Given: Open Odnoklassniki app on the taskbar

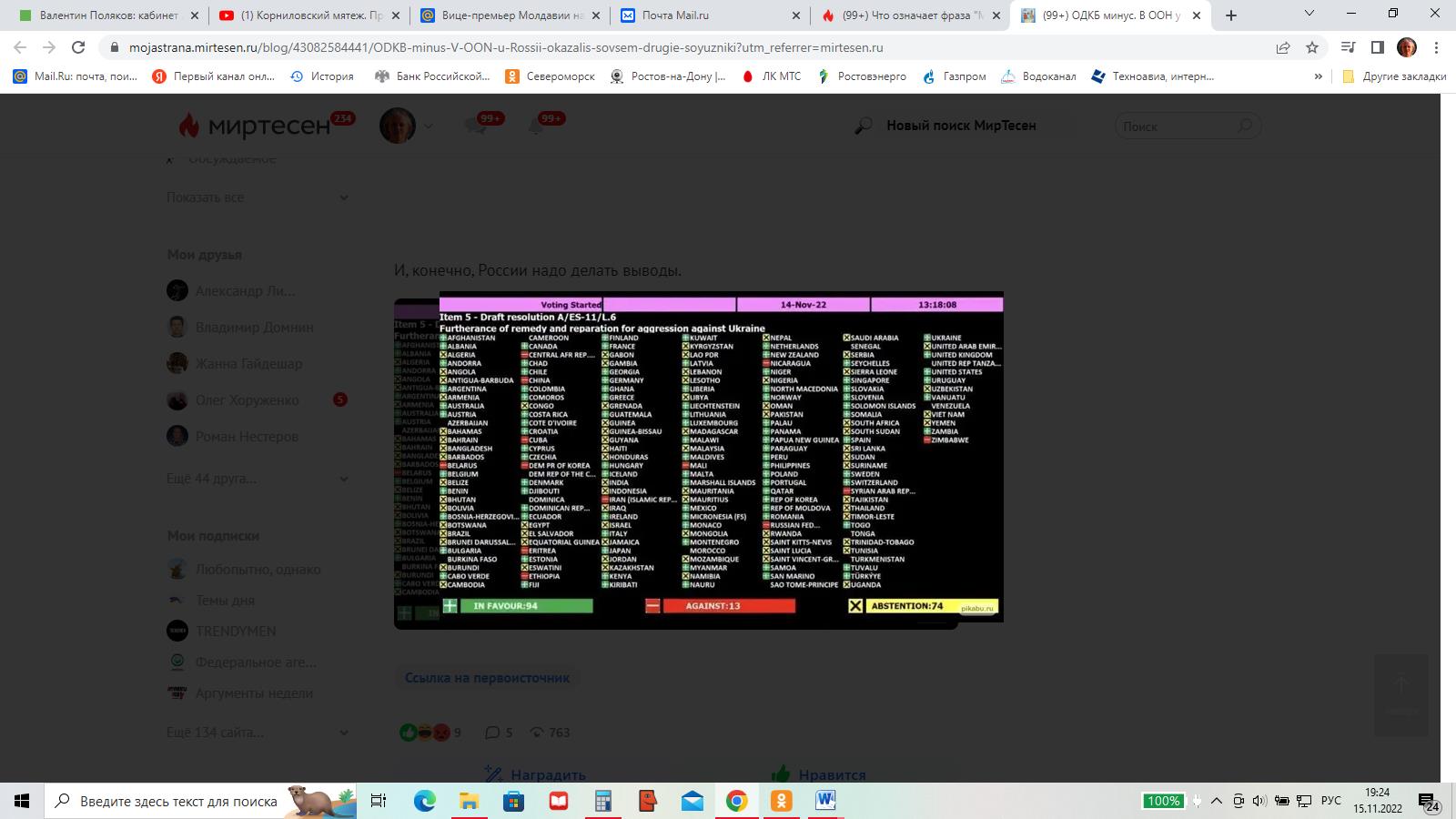Looking at the screenshot, I should 781,801.
